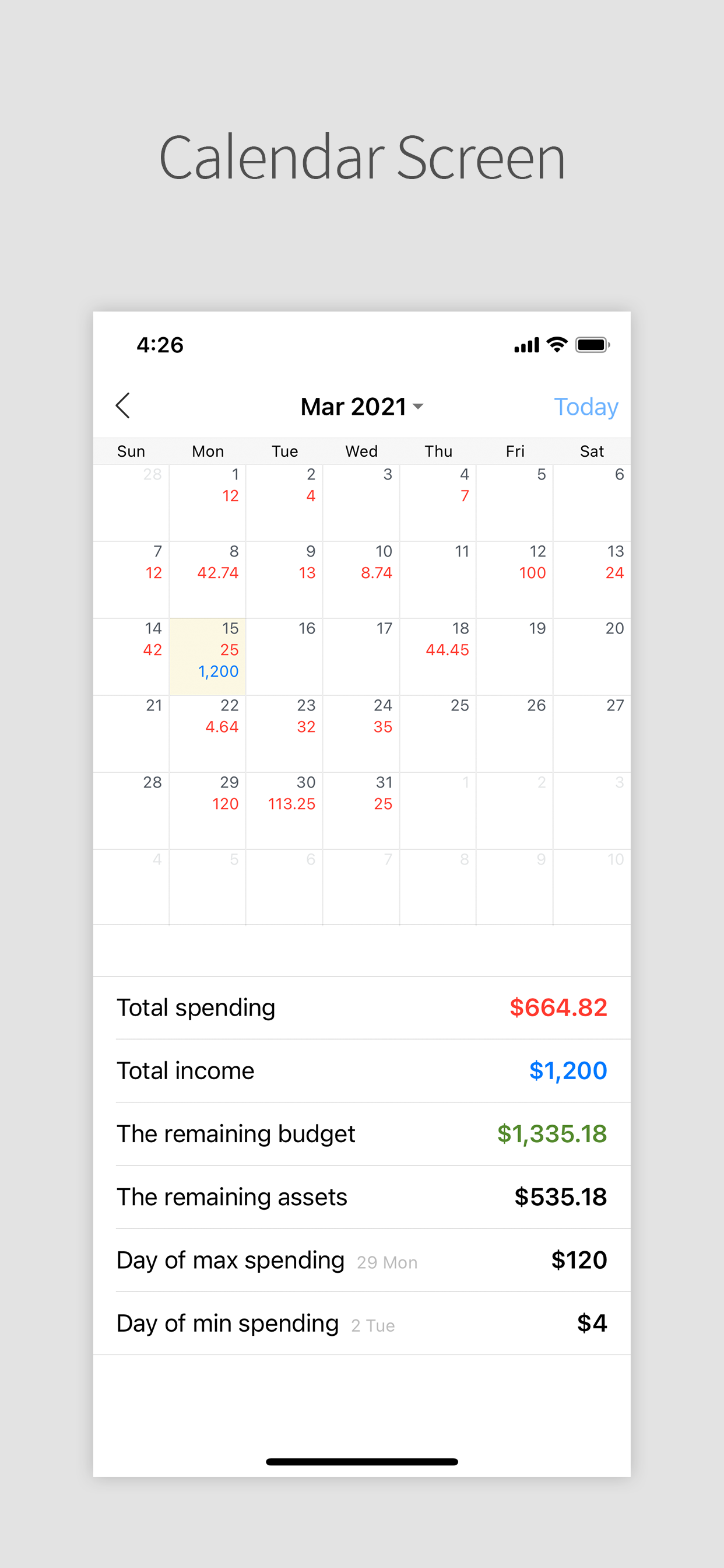Select March 2 with 4 spent
The image size is (724, 1568).
pyautogui.click(x=284, y=503)
